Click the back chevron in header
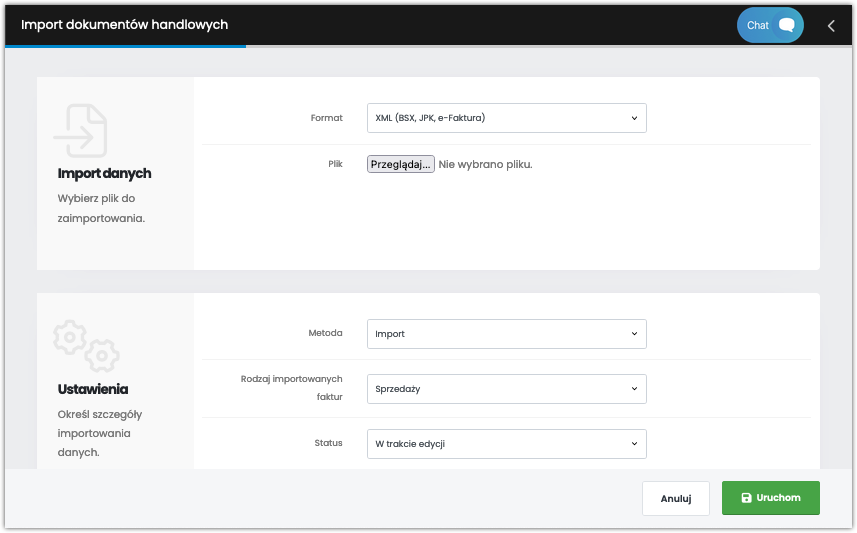The image size is (857, 533). point(831,26)
